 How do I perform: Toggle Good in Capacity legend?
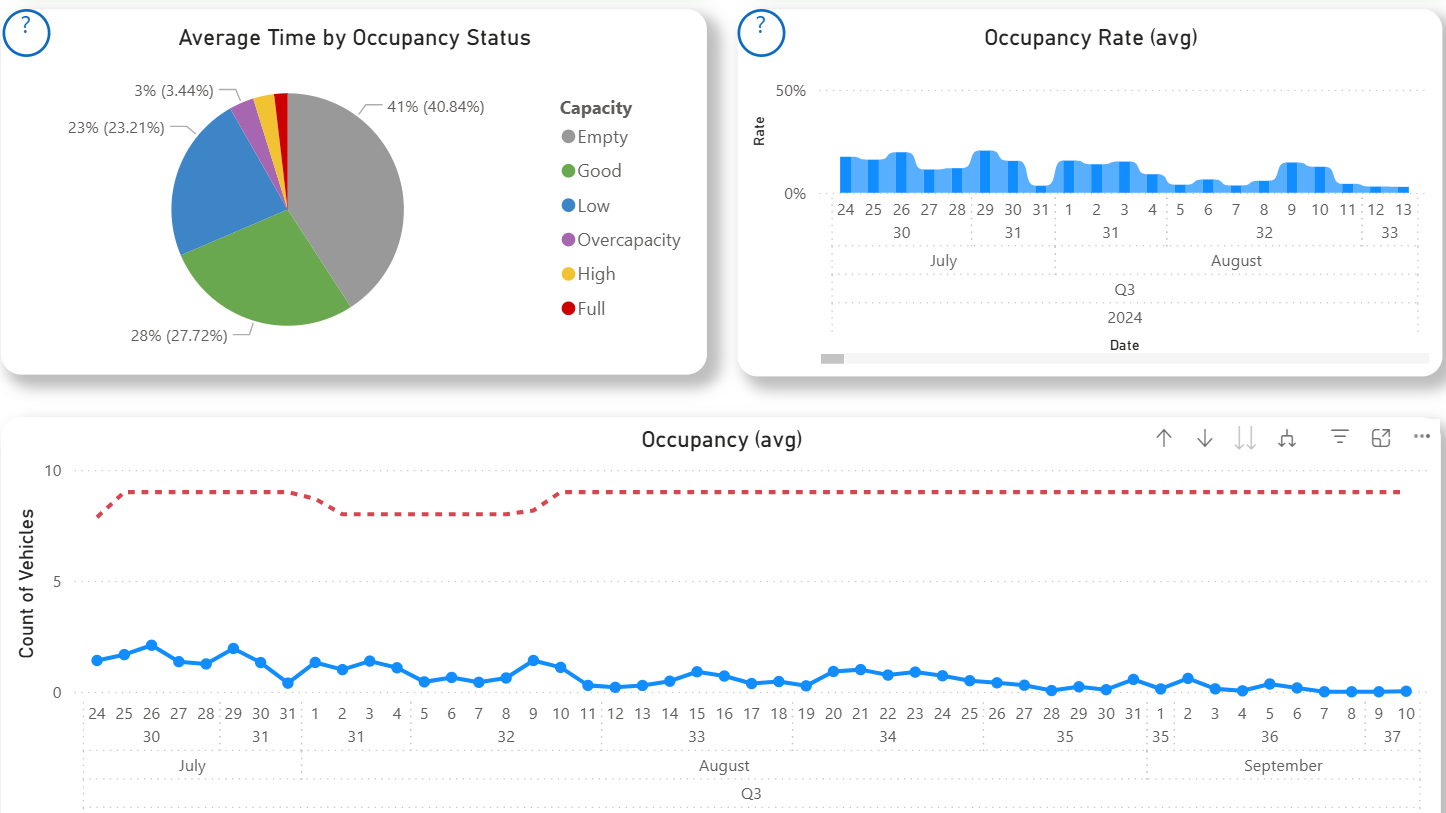(599, 171)
